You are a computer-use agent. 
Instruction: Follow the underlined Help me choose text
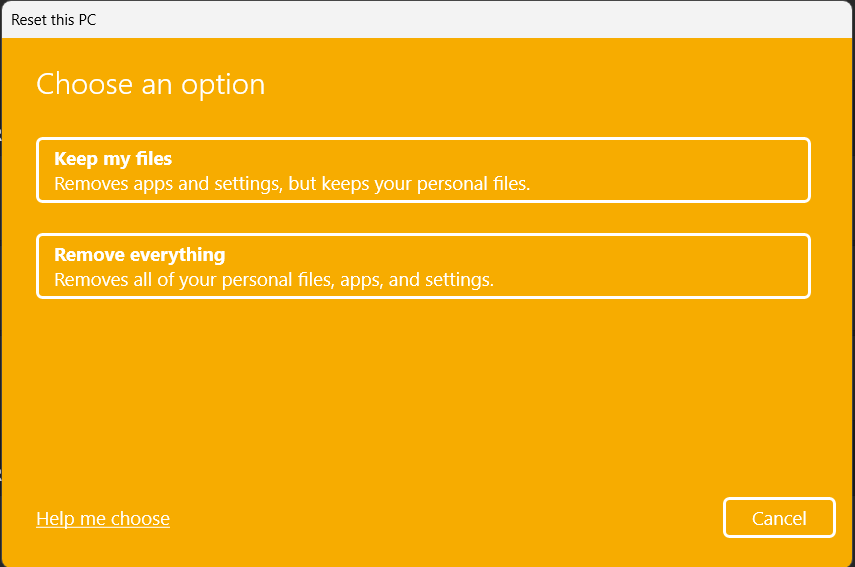(103, 518)
